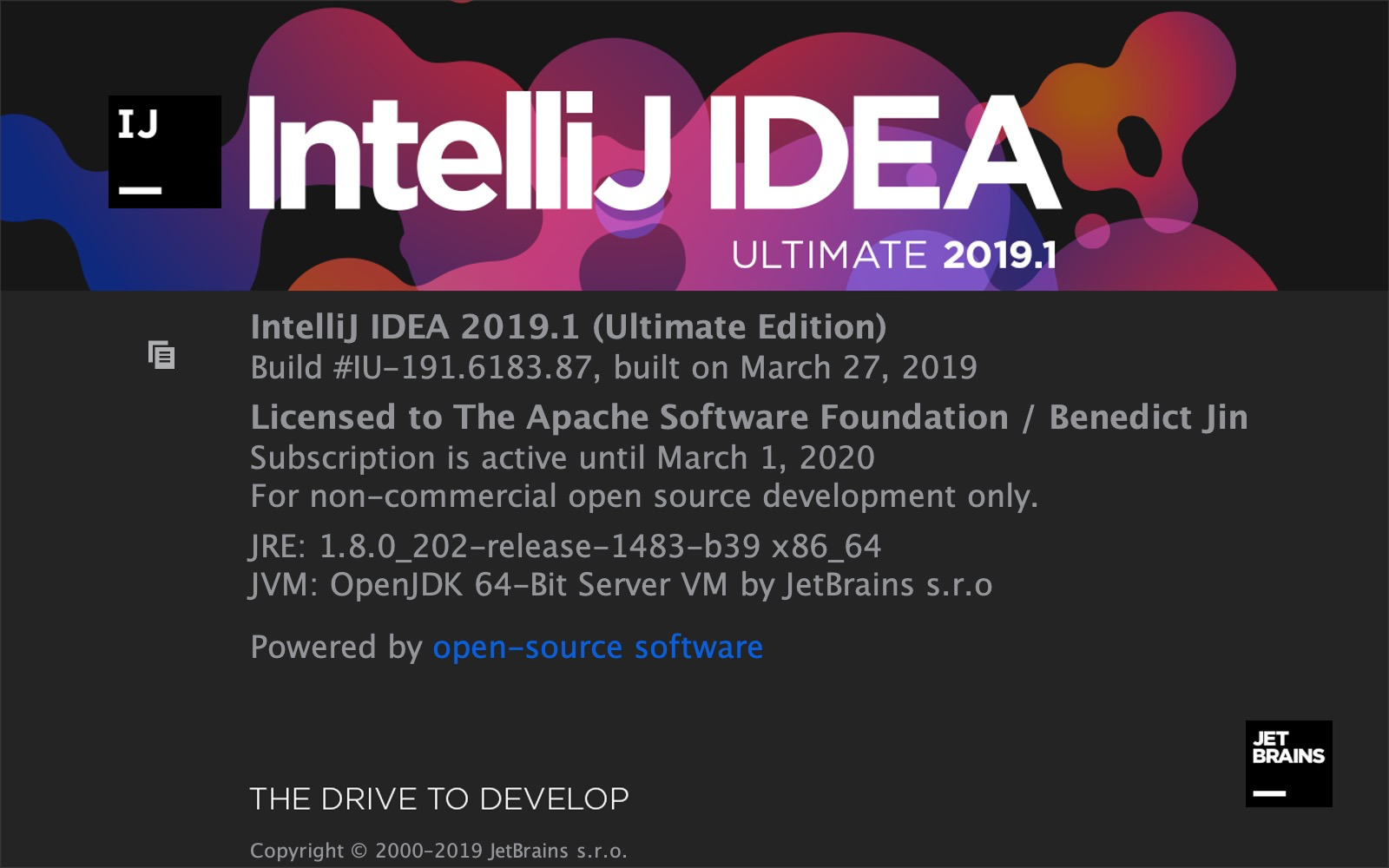Click the copy info button beside version details
Image resolution: width=1389 pixels, height=868 pixels.
coord(161,356)
